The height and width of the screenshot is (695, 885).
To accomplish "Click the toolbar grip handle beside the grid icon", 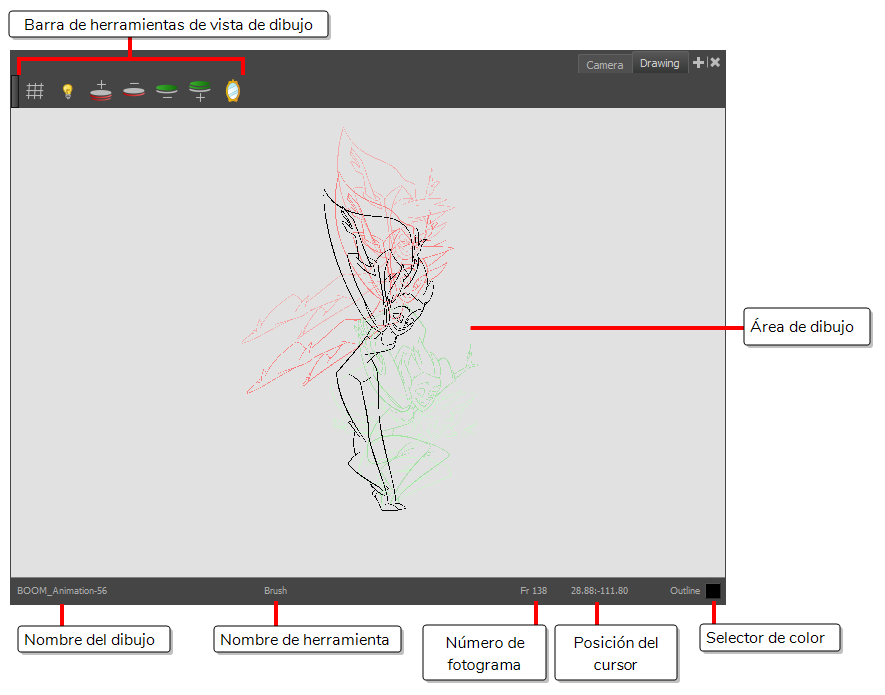I will point(15,91).
